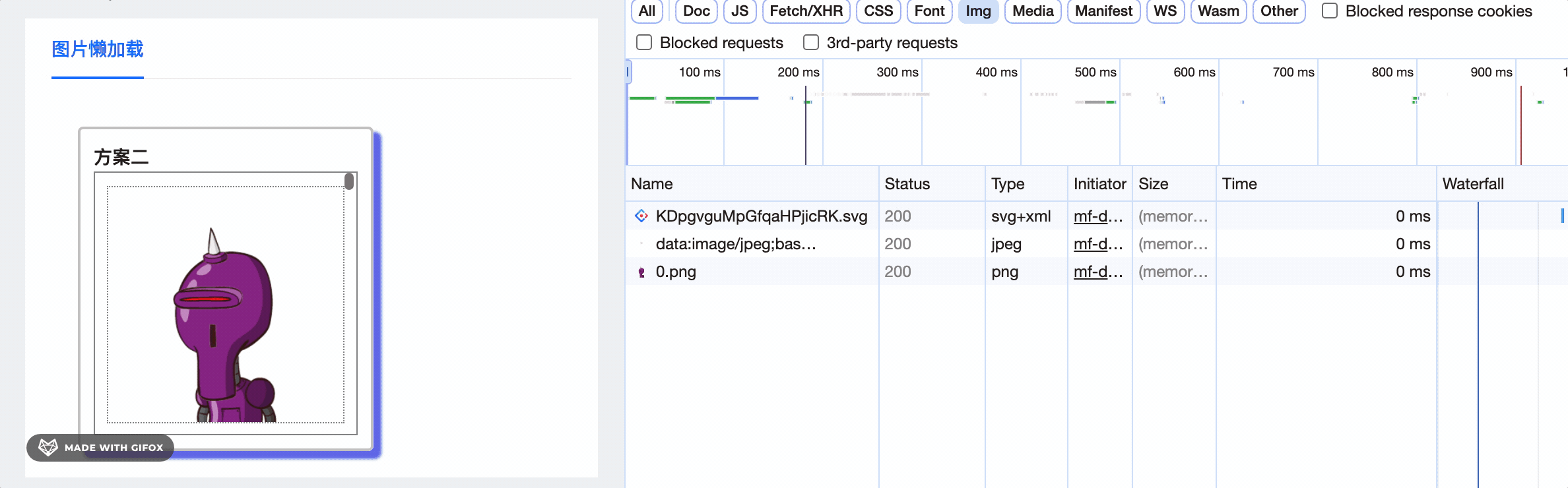Click the scrollbar thumb in 方案二 image box
The image size is (1568, 488).
pyautogui.click(x=349, y=181)
